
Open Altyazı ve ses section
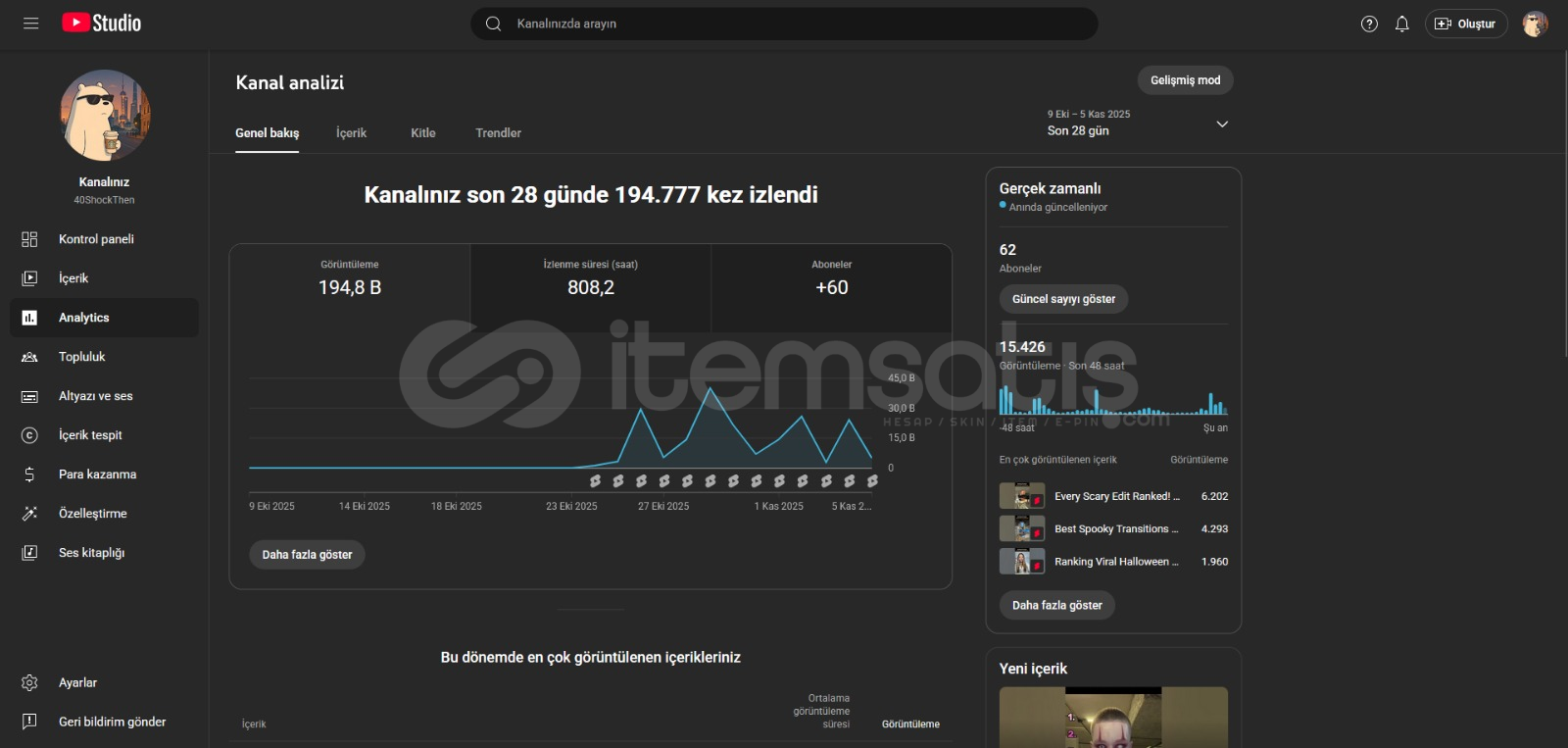coord(104,396)
